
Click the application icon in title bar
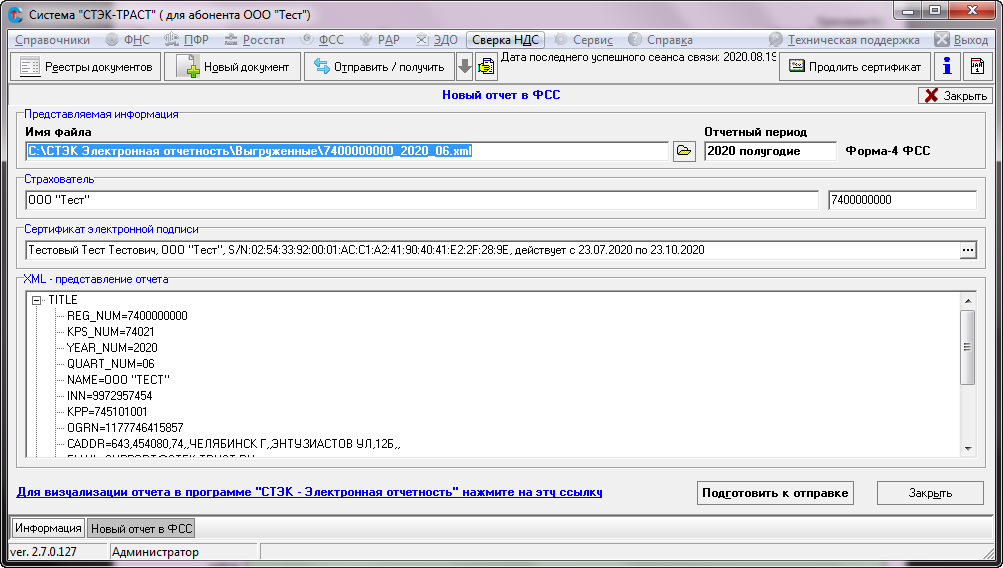tap(15, 14)
